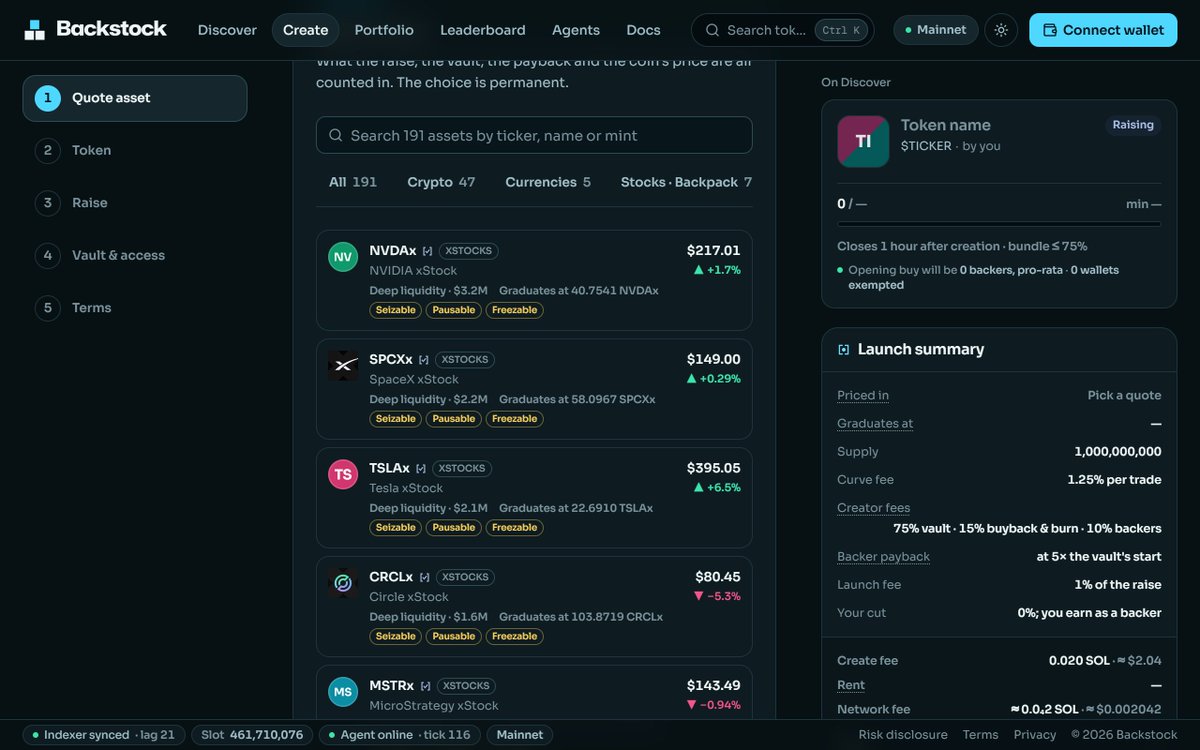Click the underlined Backer payback label
The height and width of the screenshot is (750, 1200).
pos(884,557)
